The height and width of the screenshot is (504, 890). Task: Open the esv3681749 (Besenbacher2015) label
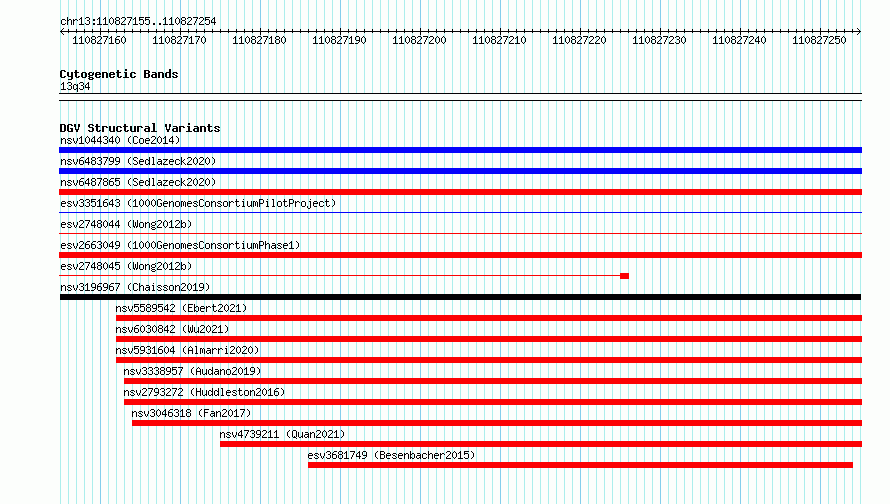391,455
